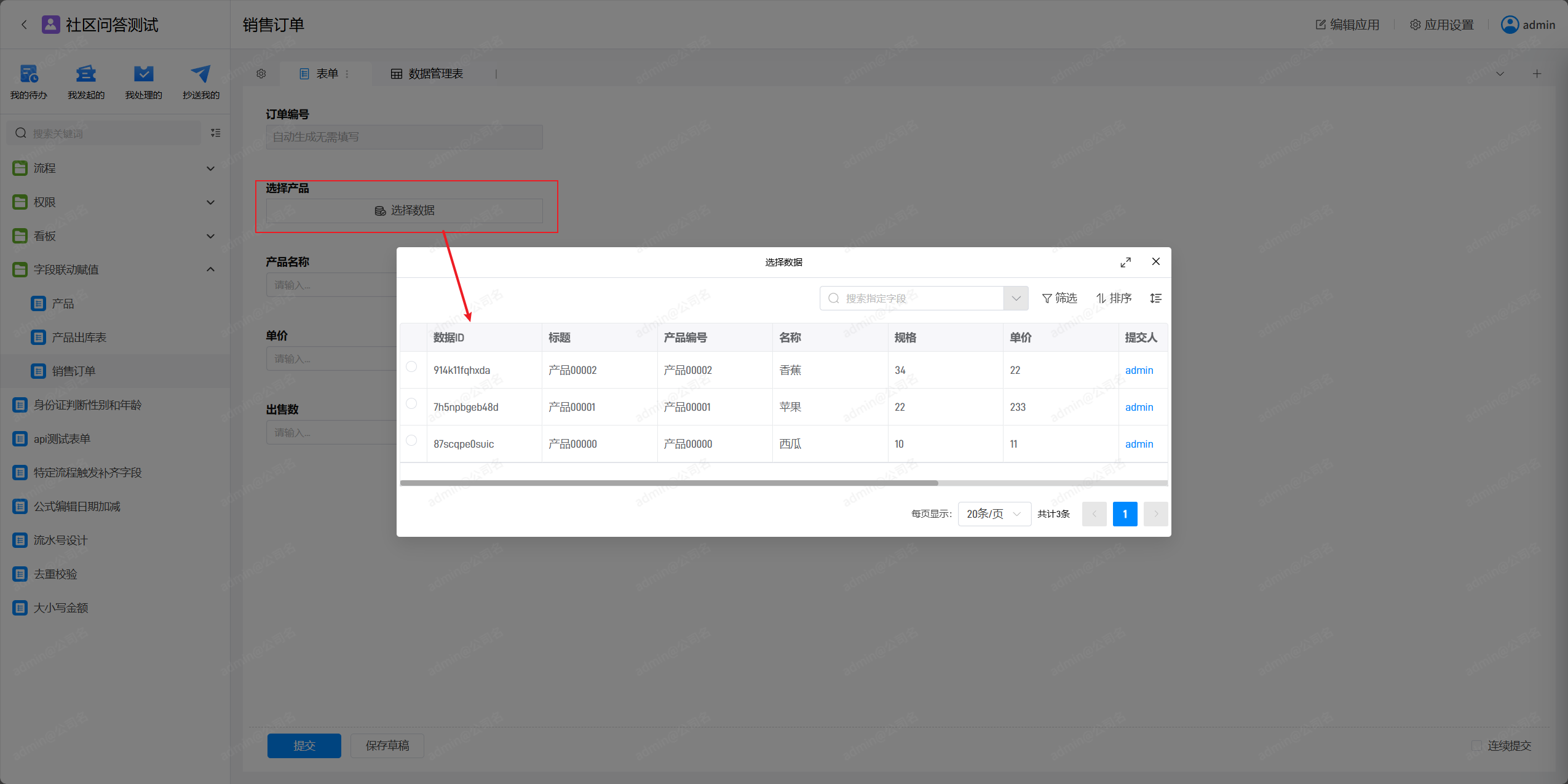
Task: Click the 我的待办 icon
Action: pyautogui.click(x=28, y=74)
